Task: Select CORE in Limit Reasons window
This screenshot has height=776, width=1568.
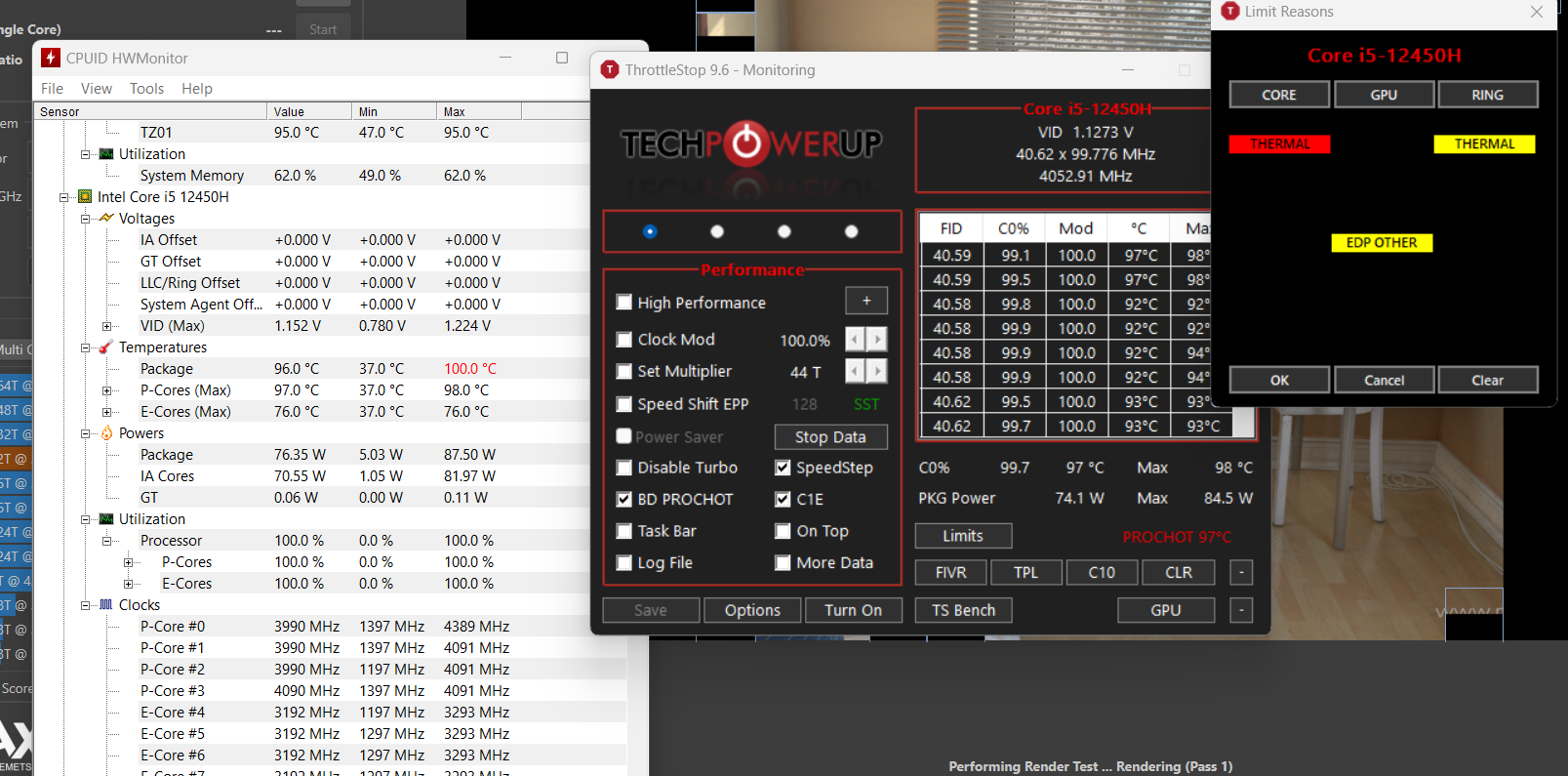Action: pyautogui.click(x=1279, y=95)
